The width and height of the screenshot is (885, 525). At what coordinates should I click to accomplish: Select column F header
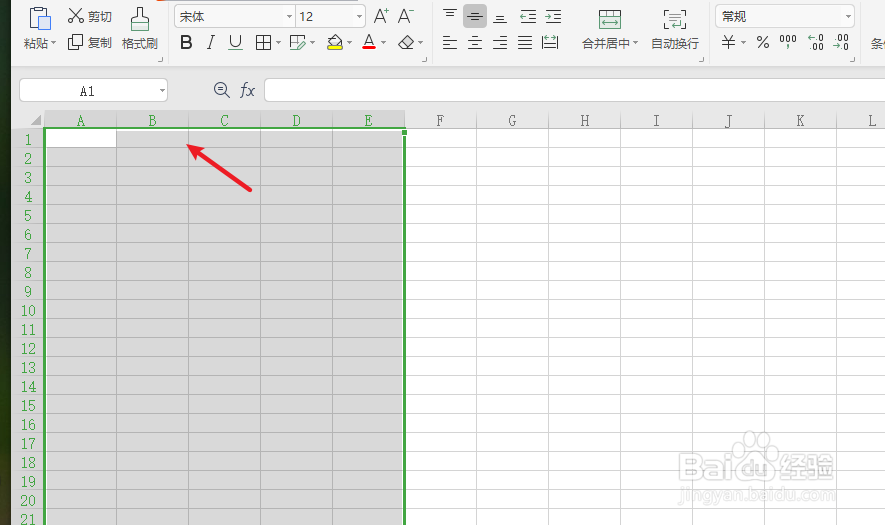click(440, 120)
